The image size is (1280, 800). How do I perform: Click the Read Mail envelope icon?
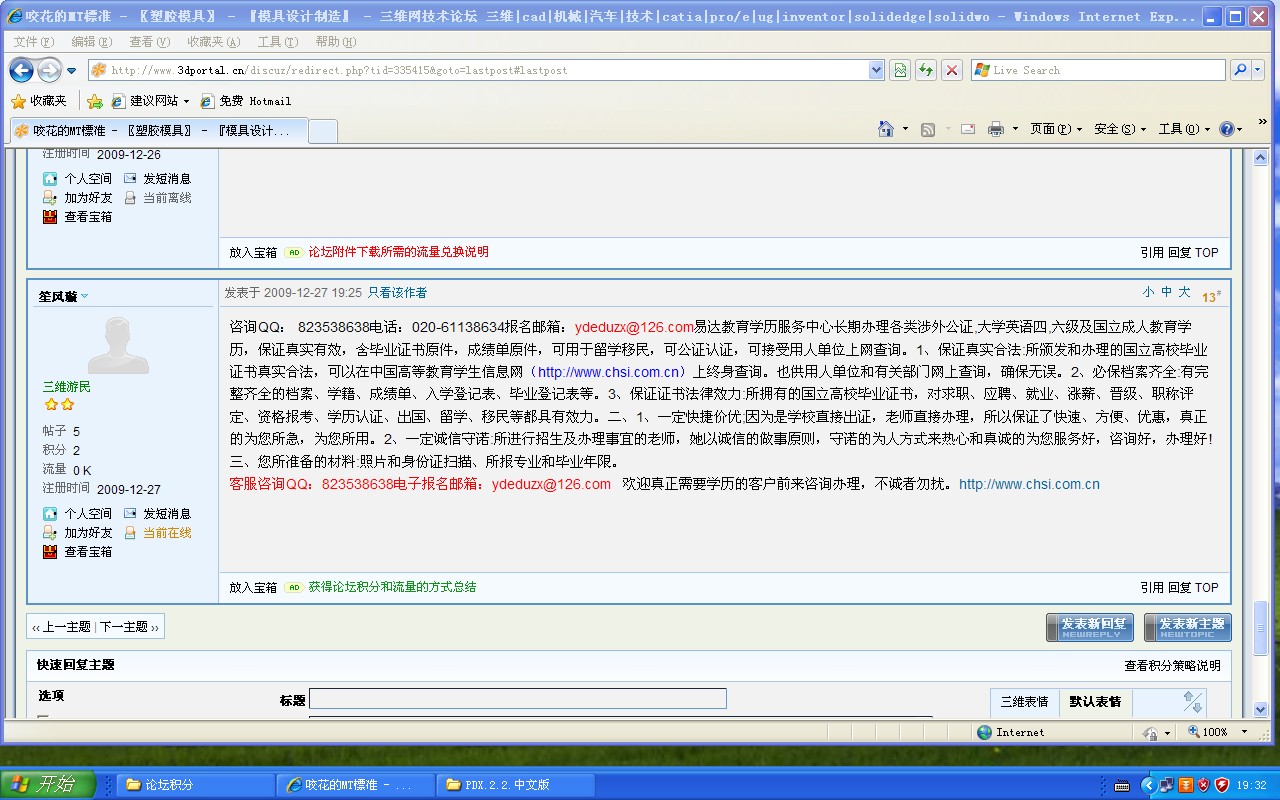click(x=968, y=129)
